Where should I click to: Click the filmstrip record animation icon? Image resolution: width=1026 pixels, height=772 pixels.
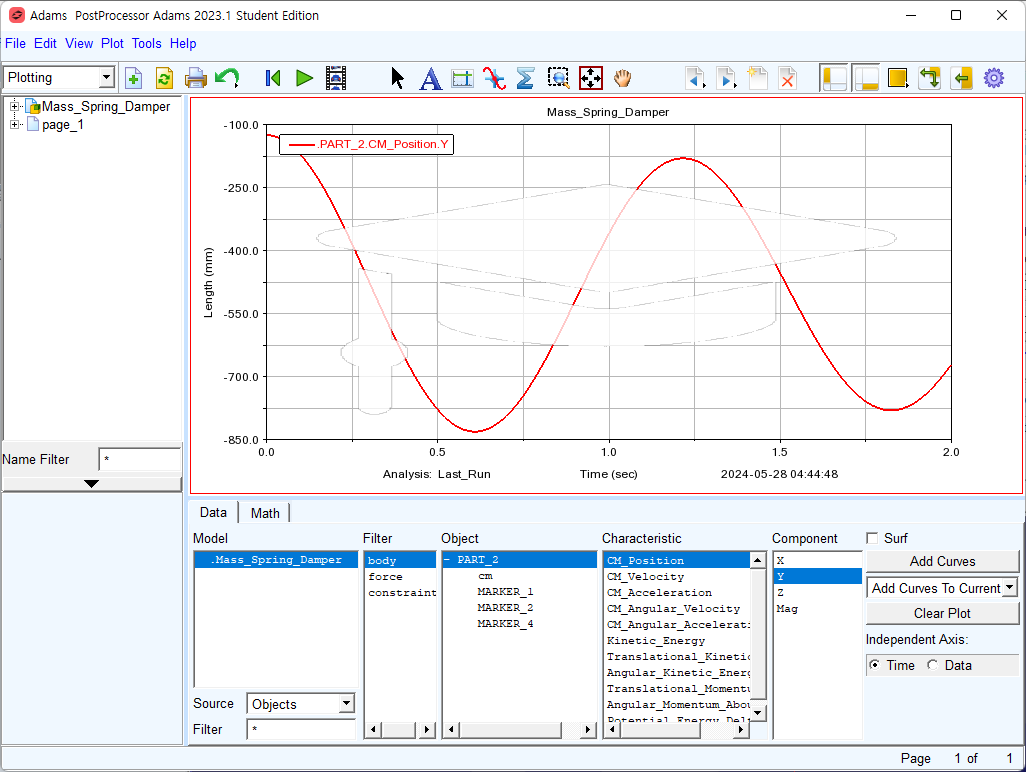(336, 79)
